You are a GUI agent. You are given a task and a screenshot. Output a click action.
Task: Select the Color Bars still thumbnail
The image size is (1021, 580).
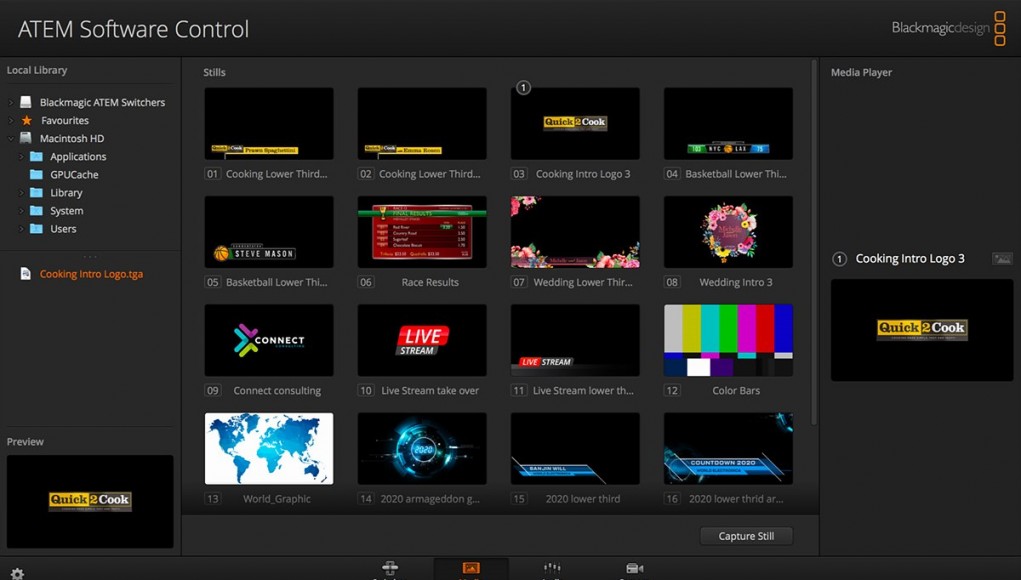coord(728,341)
